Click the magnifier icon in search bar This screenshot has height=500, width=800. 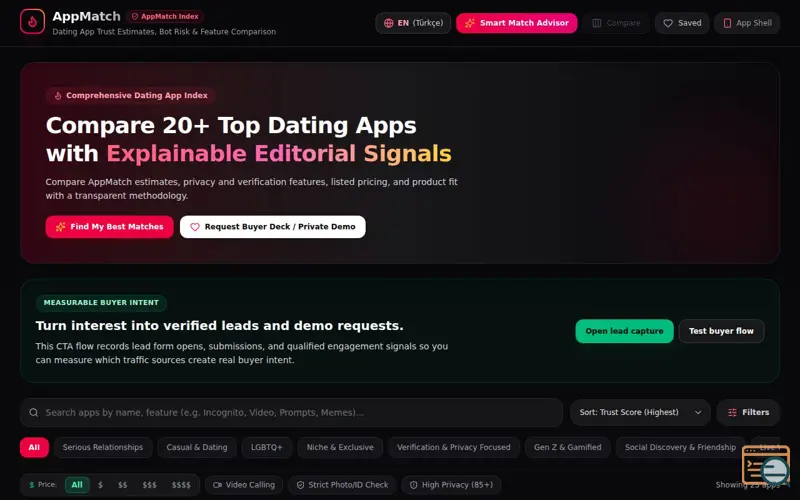point(34,412)
